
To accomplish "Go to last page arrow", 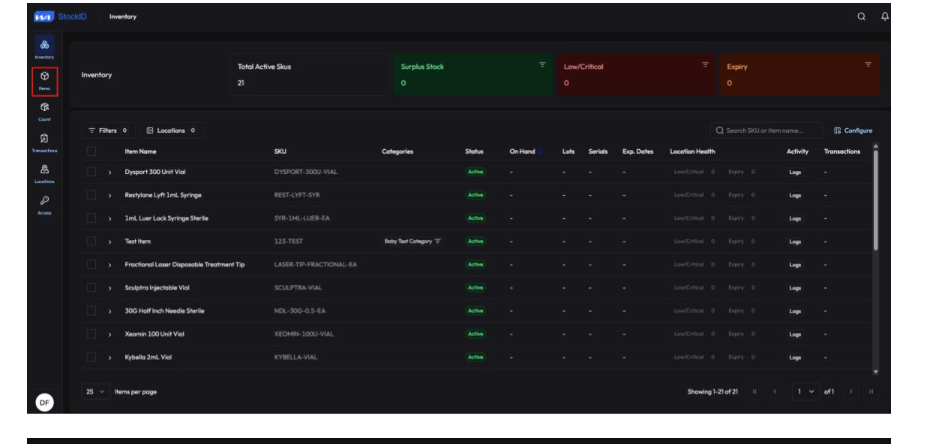I will (871, 392).
